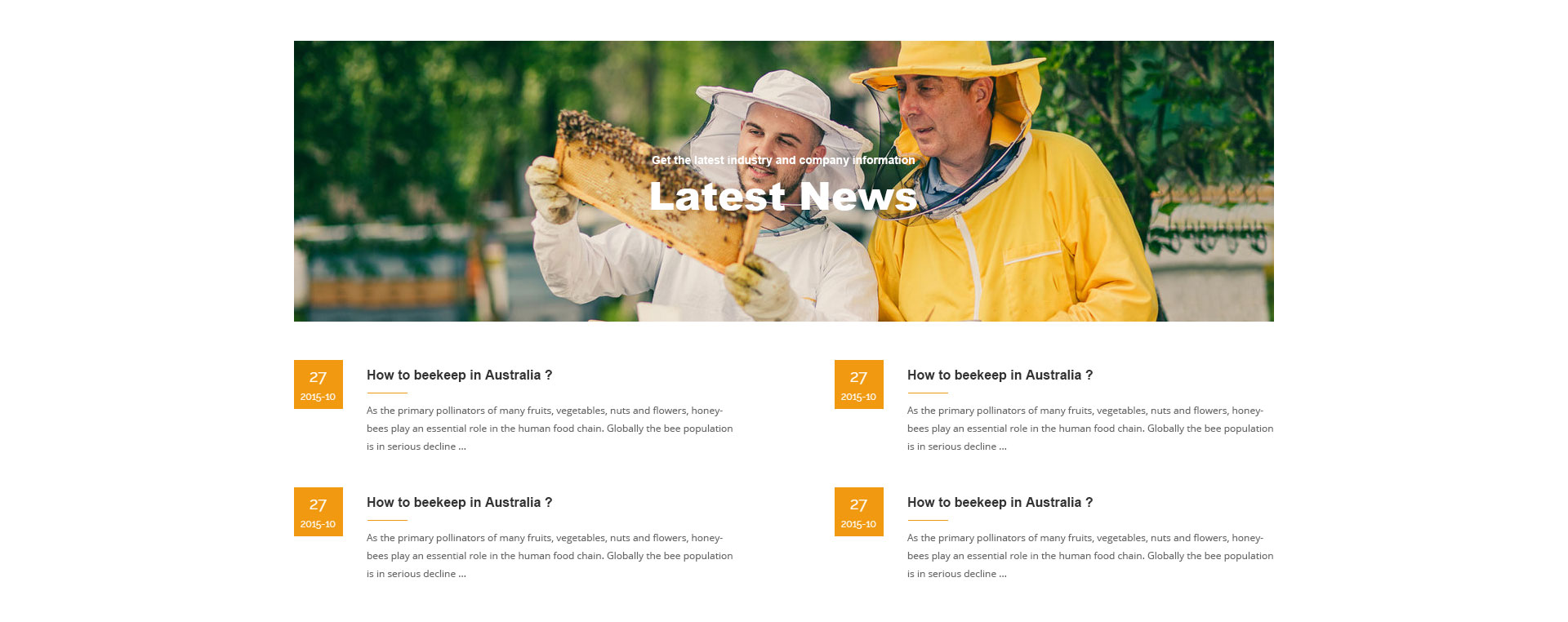The image size is (1568, 622).
Task: Click 'Get the latest industry and company information'
Action: (x=783, y=160)
